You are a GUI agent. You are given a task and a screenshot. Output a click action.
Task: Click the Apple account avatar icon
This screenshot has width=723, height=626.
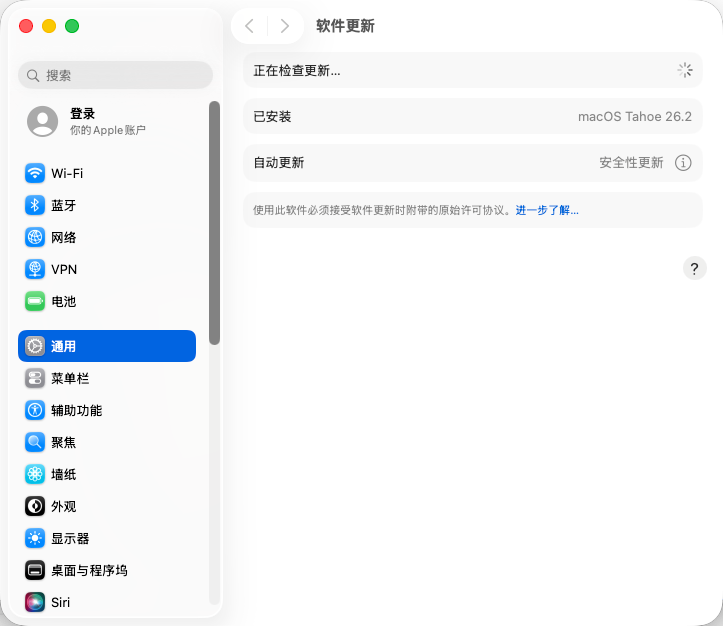42,121
